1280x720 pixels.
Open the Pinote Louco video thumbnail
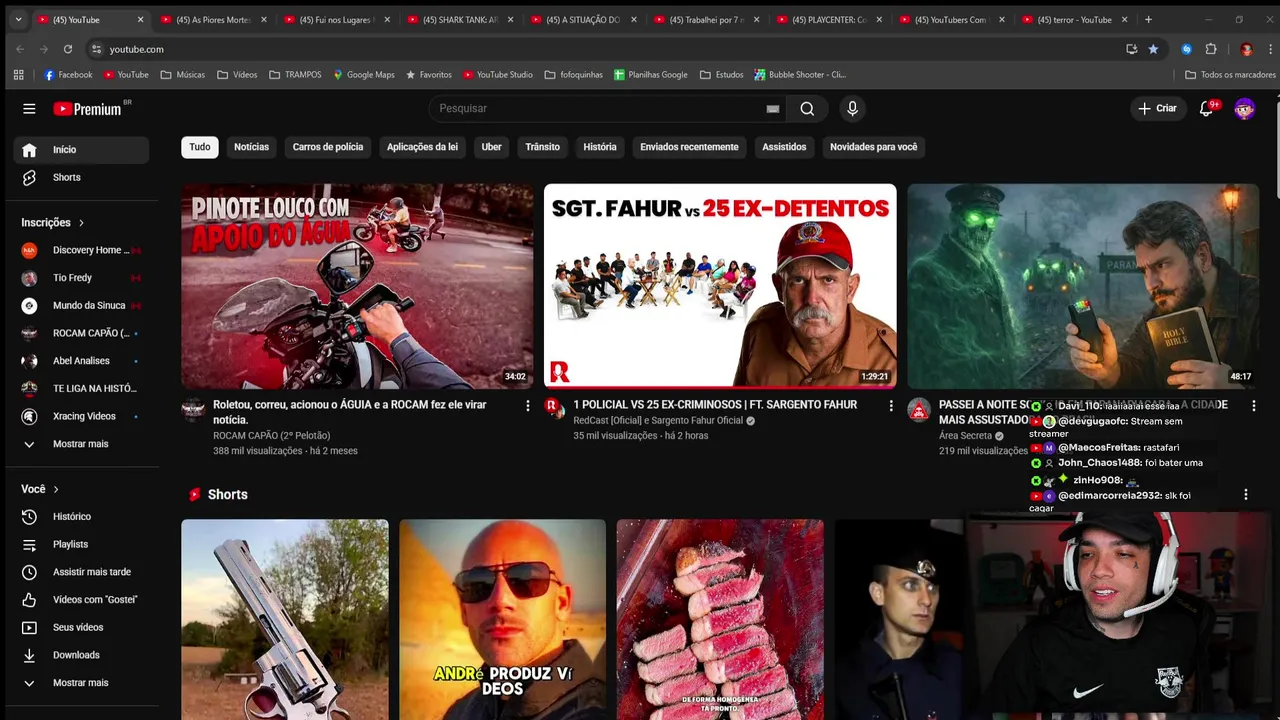[x=357, y=286]
